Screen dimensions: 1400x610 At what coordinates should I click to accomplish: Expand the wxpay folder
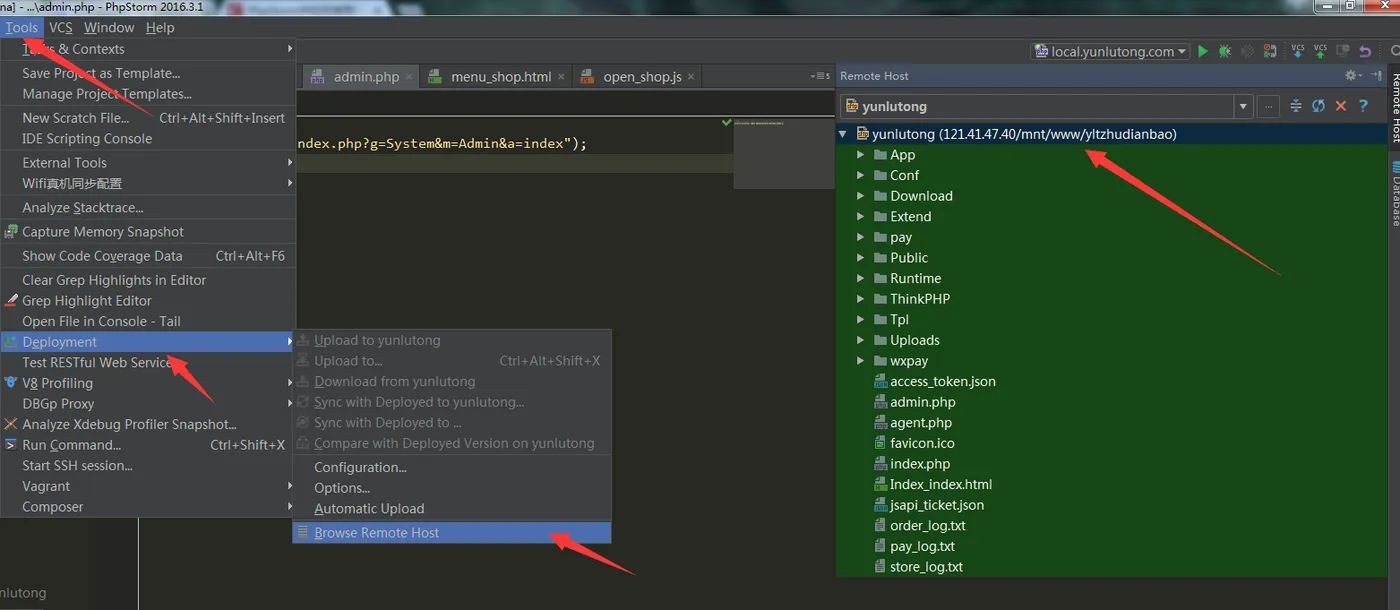tap(860, 361)
